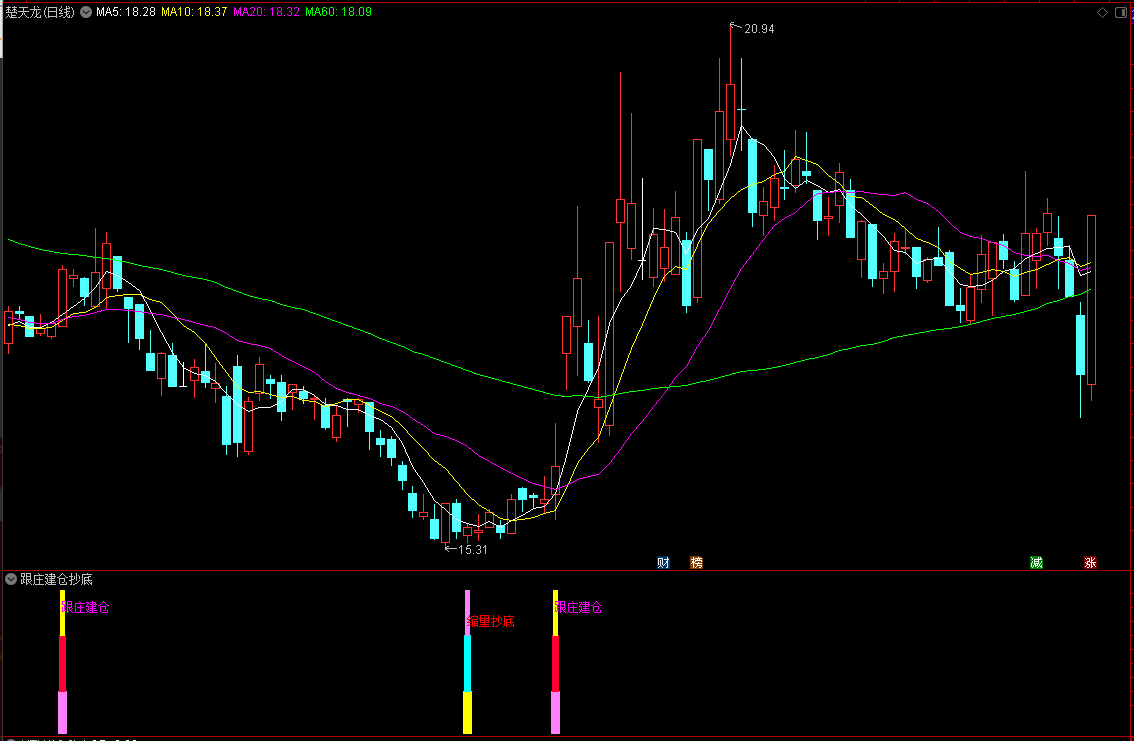
Task: Click the 财 event marker icon
Action: coord(663,562)
